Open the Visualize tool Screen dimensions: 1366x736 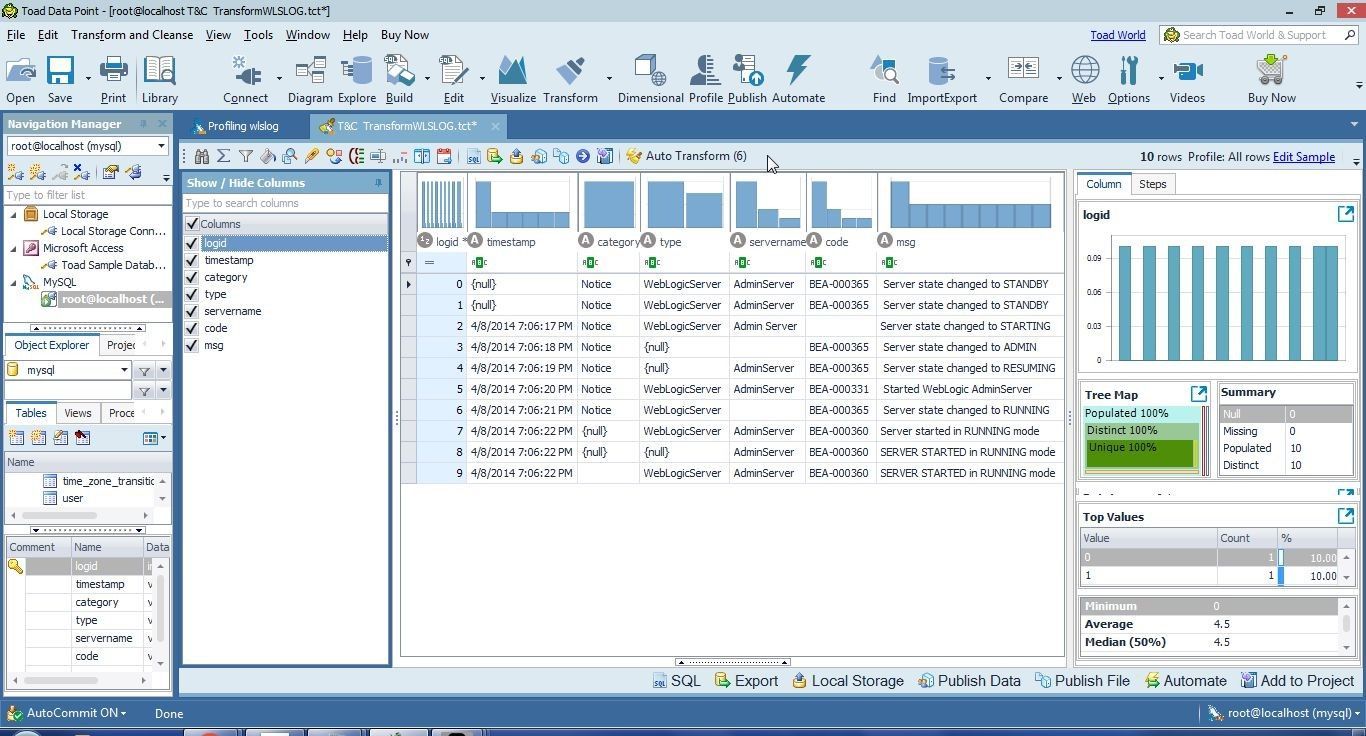(x=513, y=79)
